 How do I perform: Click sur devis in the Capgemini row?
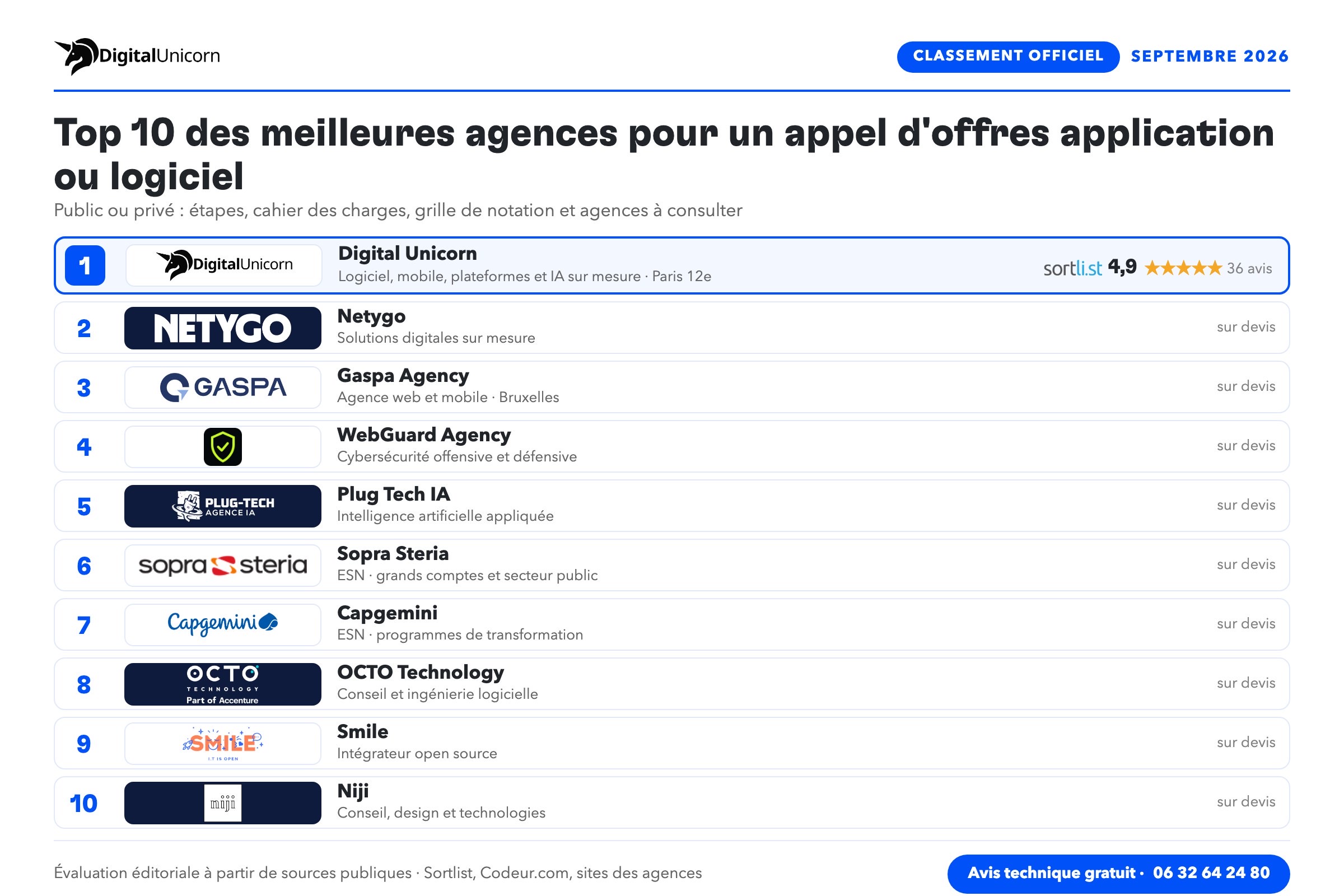pyautogui.click(x=1245, y=624)
